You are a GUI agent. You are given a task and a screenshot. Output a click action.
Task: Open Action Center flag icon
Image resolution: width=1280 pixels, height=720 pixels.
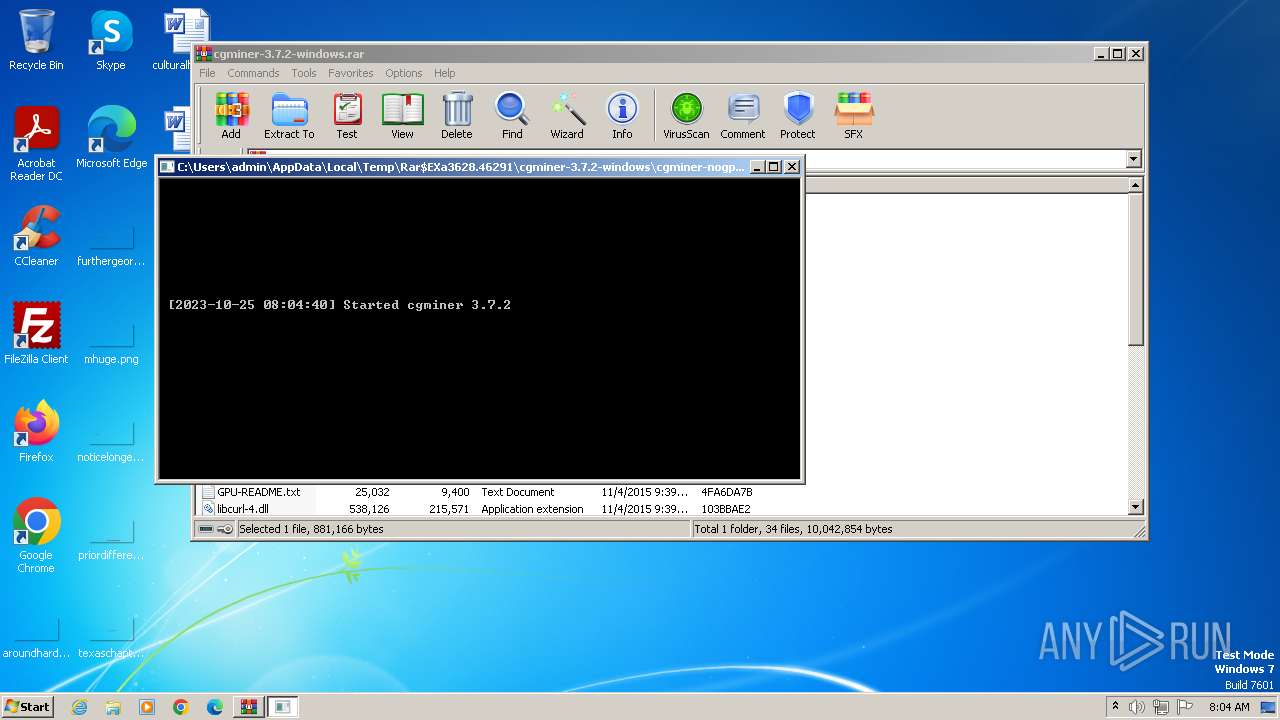coord(1184,707)
